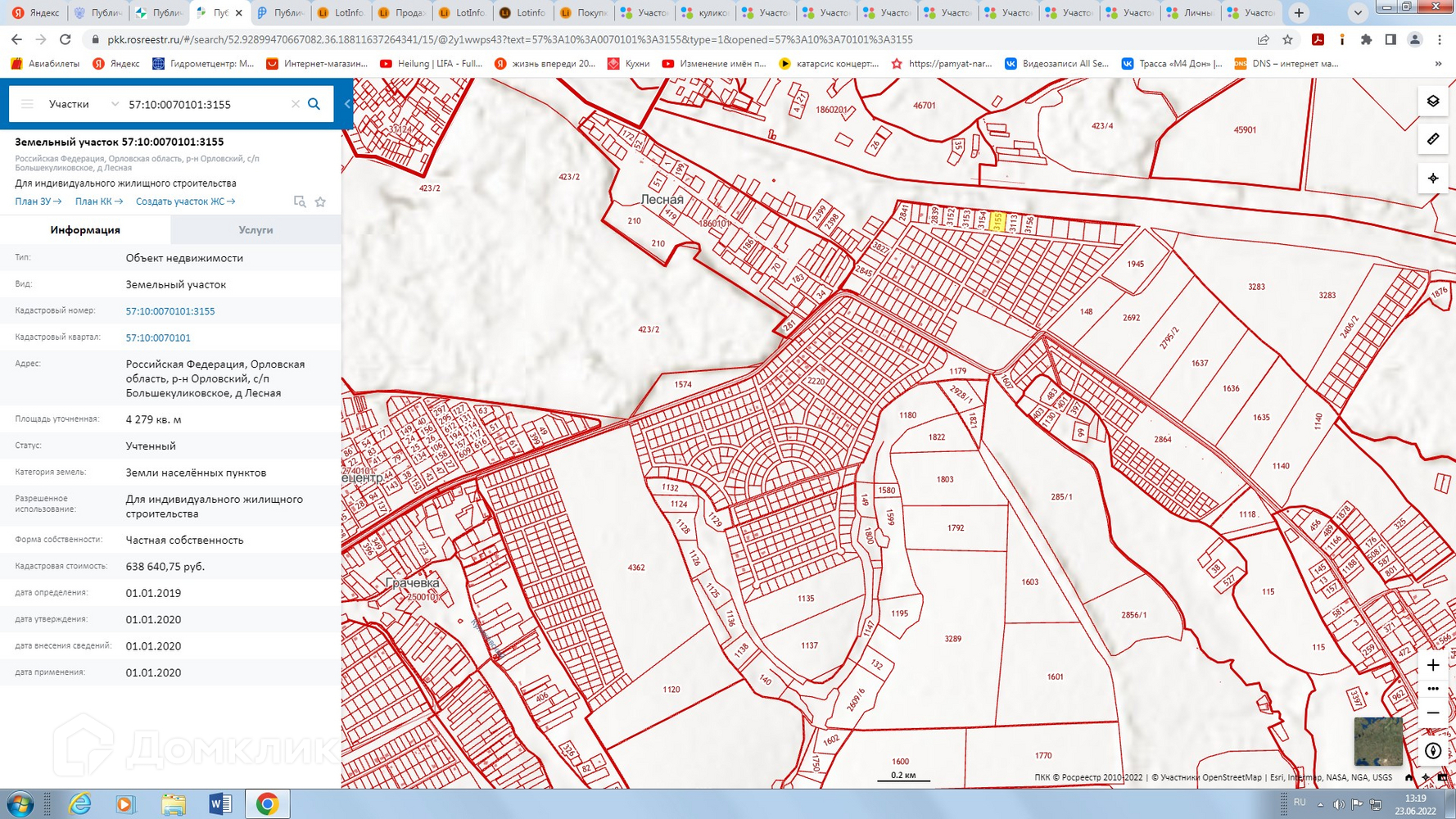The height and width of the screenshot is (819, 1456).
Task: Open the hamburger menu in search bar
Action: (x=27, y=104)
